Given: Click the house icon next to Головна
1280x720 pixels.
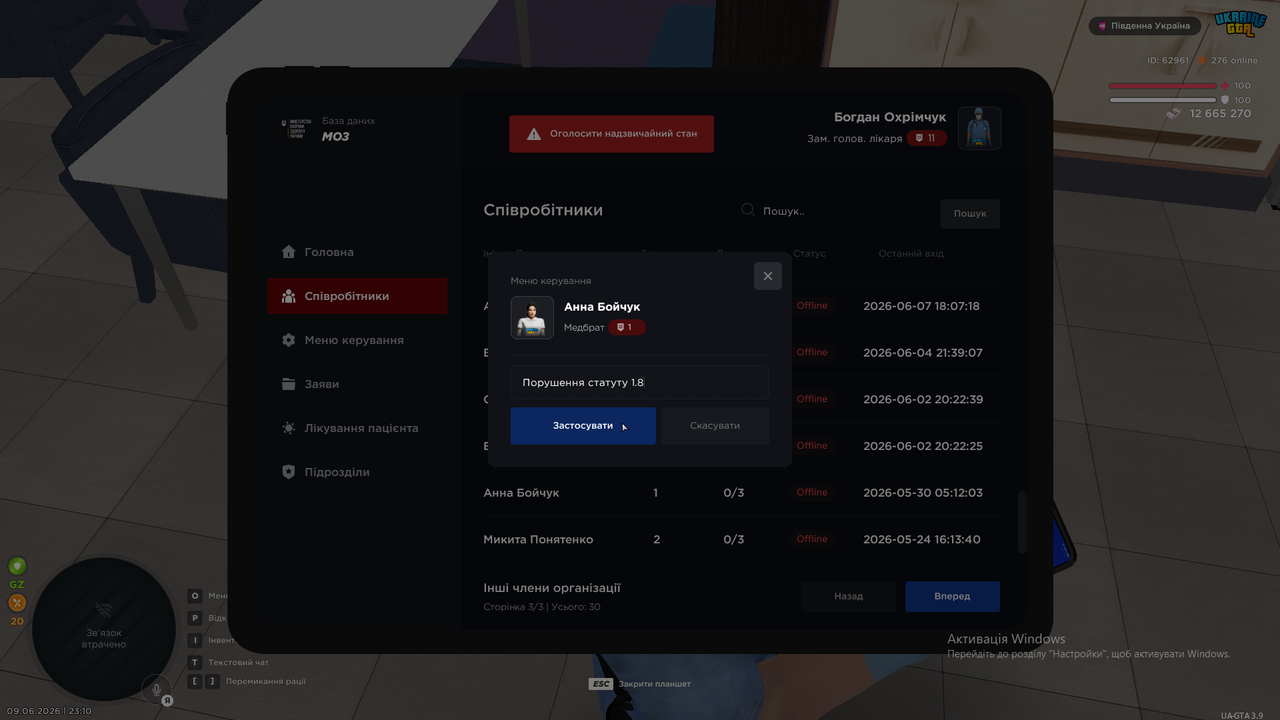Looking at the screenshot, I should pos(289,252).
